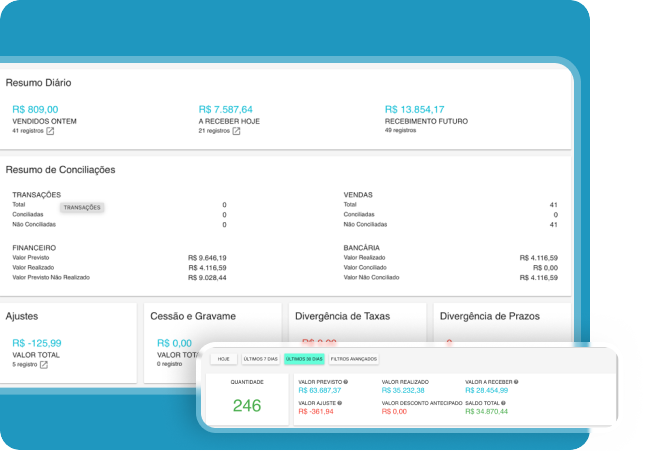The height and width of the screenshot is (451, 646).
Task: Click the R$ 7.587,64 A Receber Hoje value
Action: point(226,110)
